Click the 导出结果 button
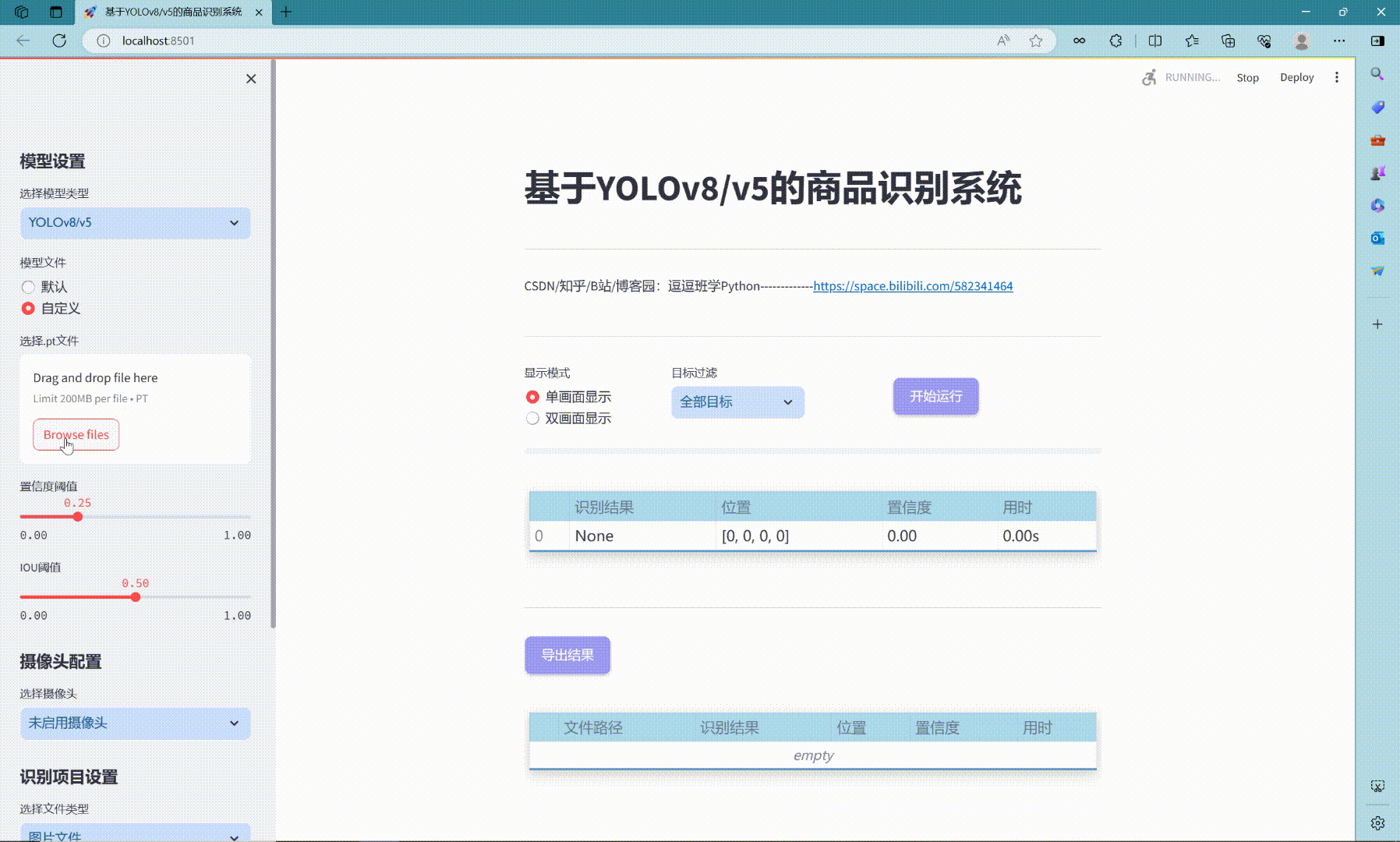This screenshot has width=1400, height=842. pyautogui.click(x=567, y=656)
